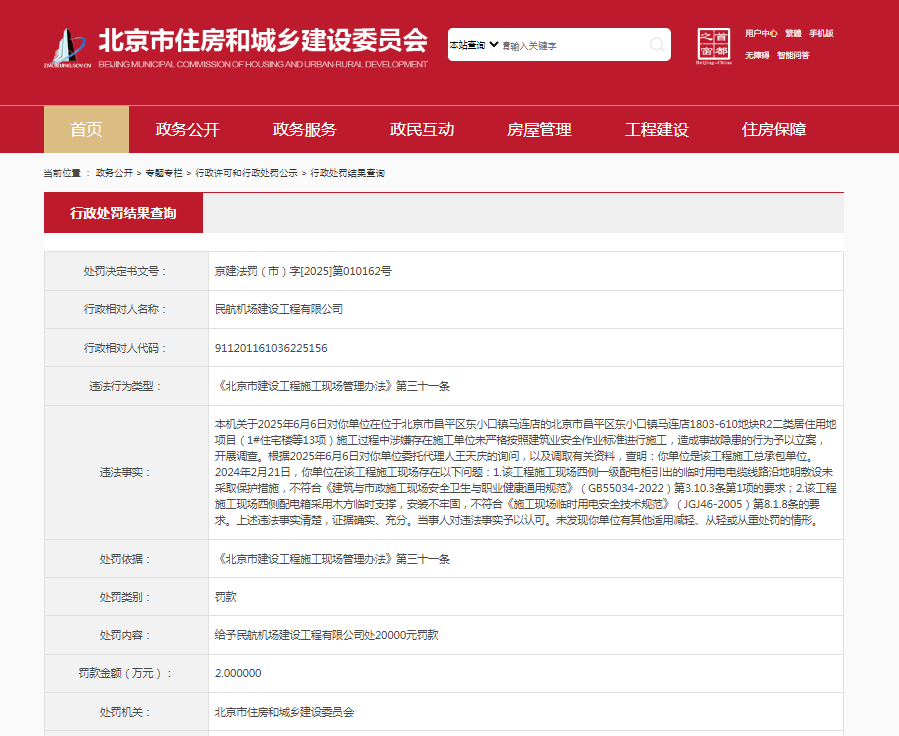Open the 用户中心 link
This screenshot has height=736, width=899.
[761, 33]
